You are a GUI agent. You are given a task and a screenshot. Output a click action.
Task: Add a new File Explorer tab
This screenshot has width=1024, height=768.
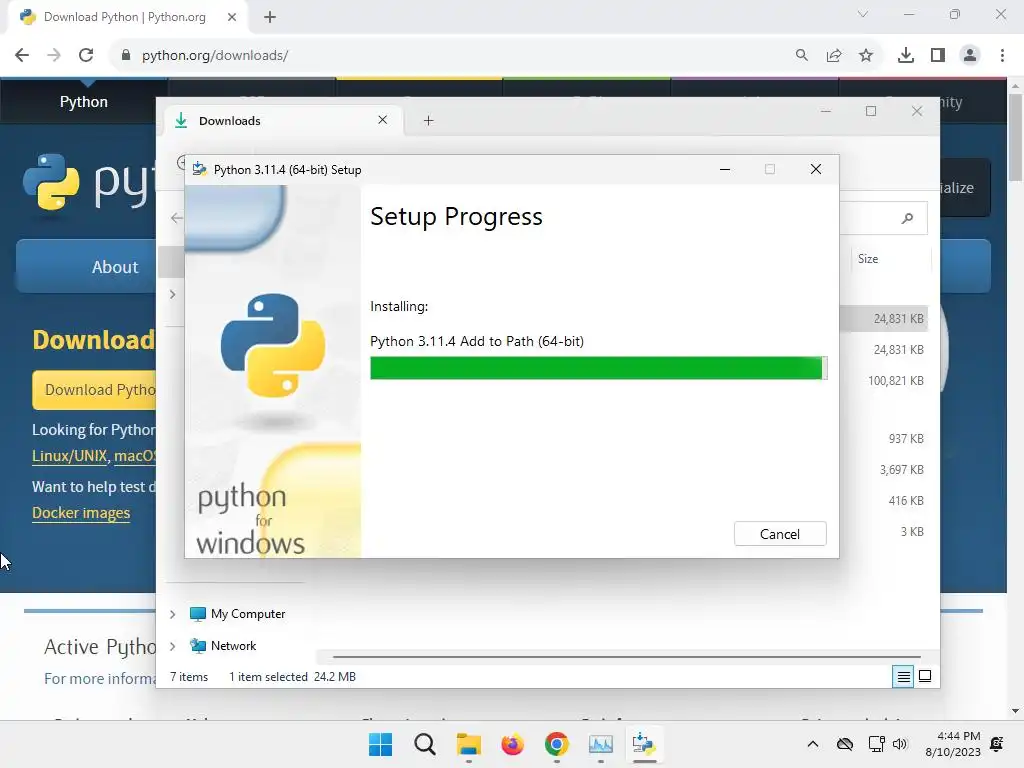pos(428,120)
